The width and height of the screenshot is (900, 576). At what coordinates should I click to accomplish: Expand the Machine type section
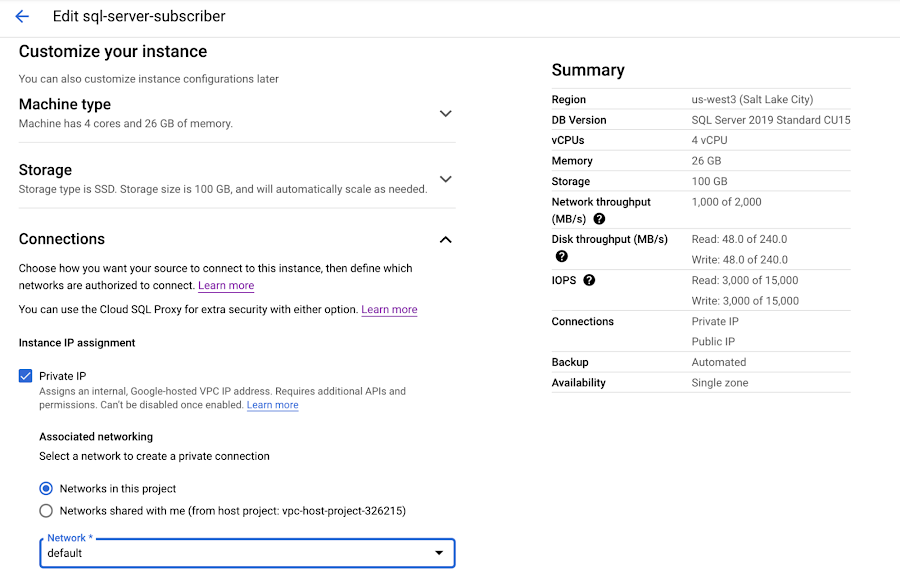(445, 113)
